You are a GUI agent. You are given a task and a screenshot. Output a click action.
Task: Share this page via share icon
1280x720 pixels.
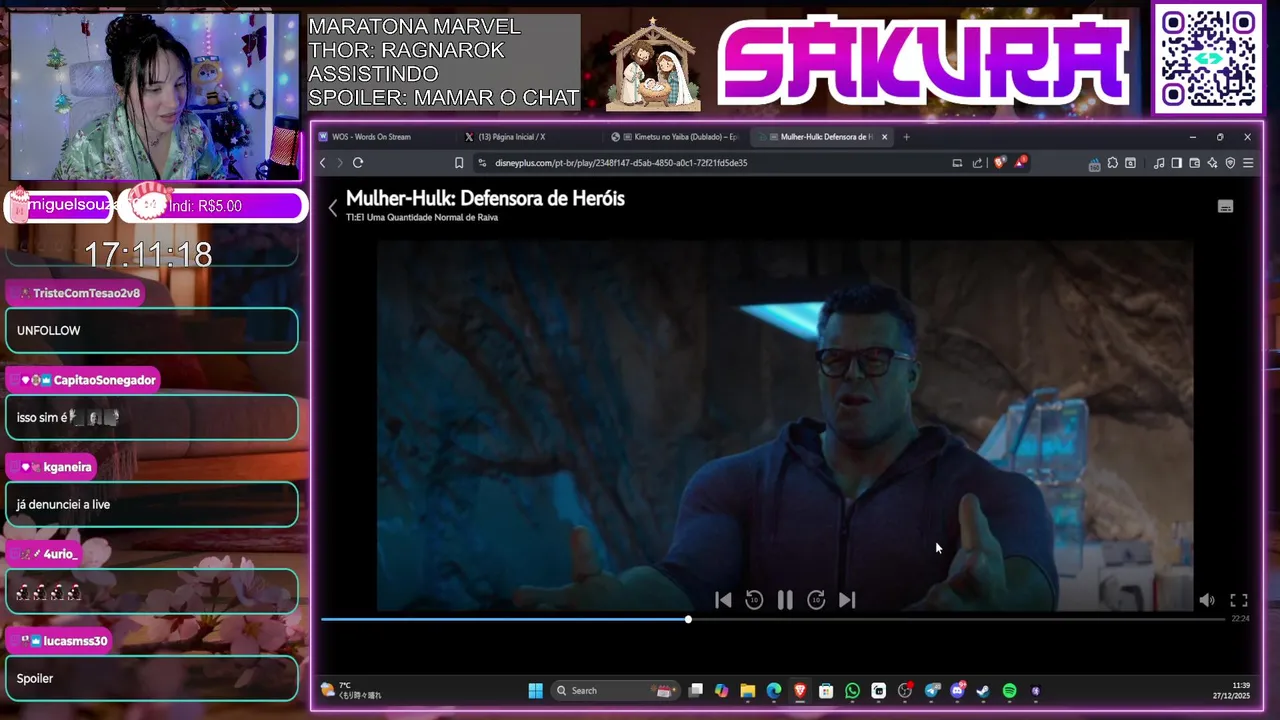coord(977,163)
